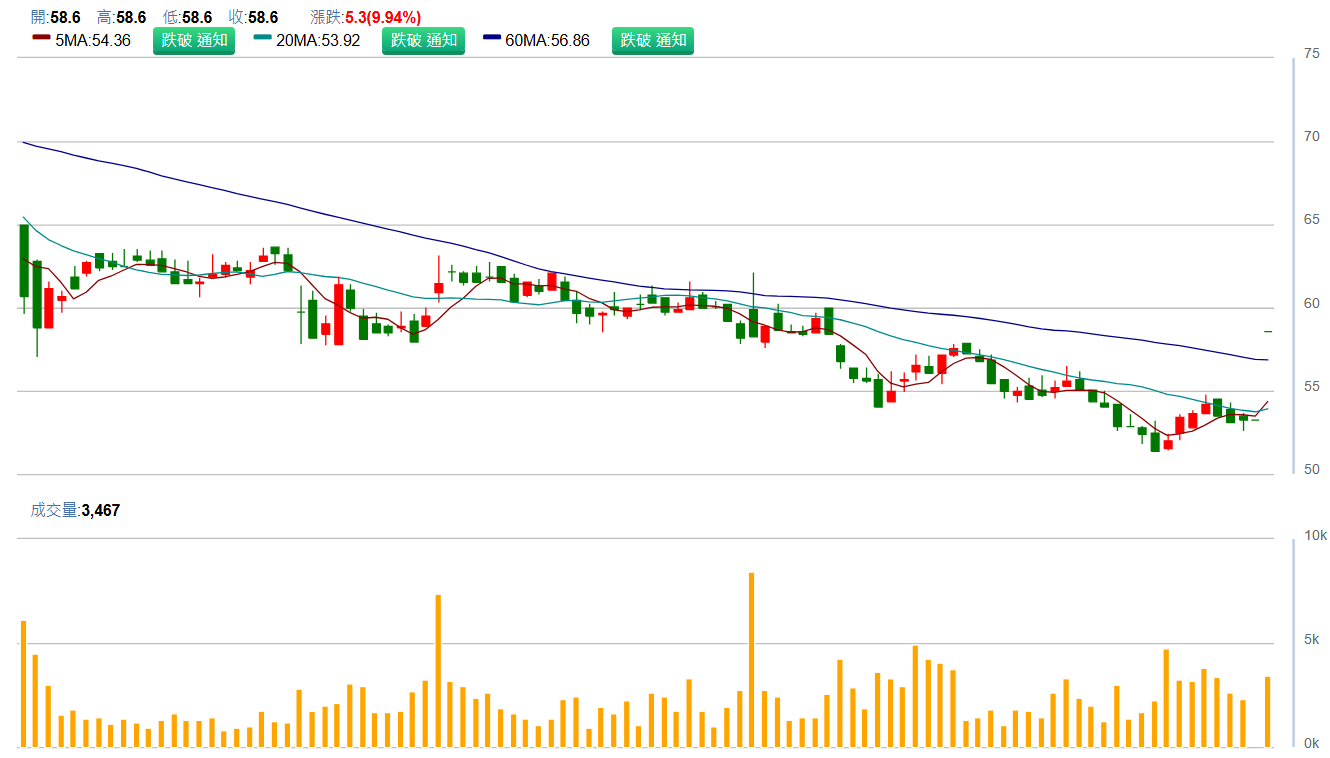Click the 漲跌 value 5.3(9.94%)
Screen dimensions: 1330x758
[383, 17]
